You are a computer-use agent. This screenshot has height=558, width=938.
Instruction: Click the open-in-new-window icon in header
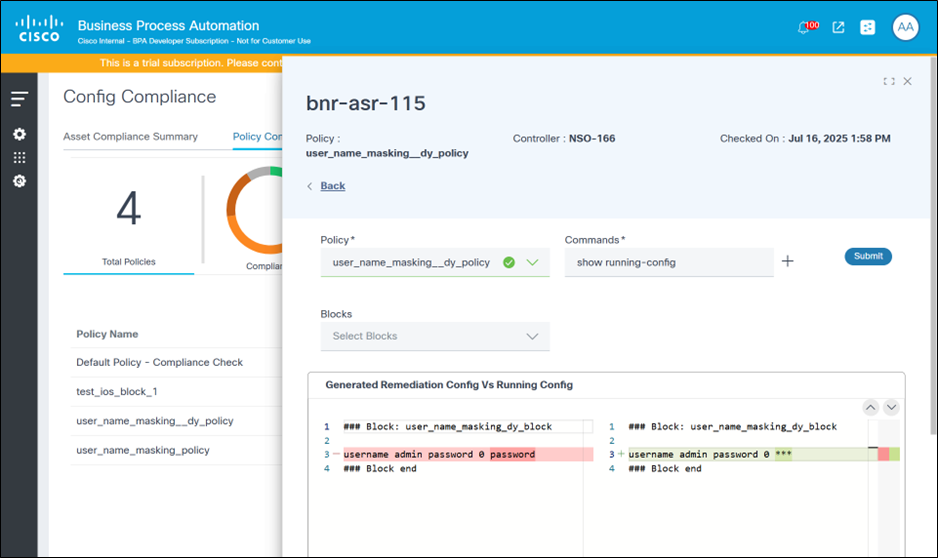click(x=838, y=28)
